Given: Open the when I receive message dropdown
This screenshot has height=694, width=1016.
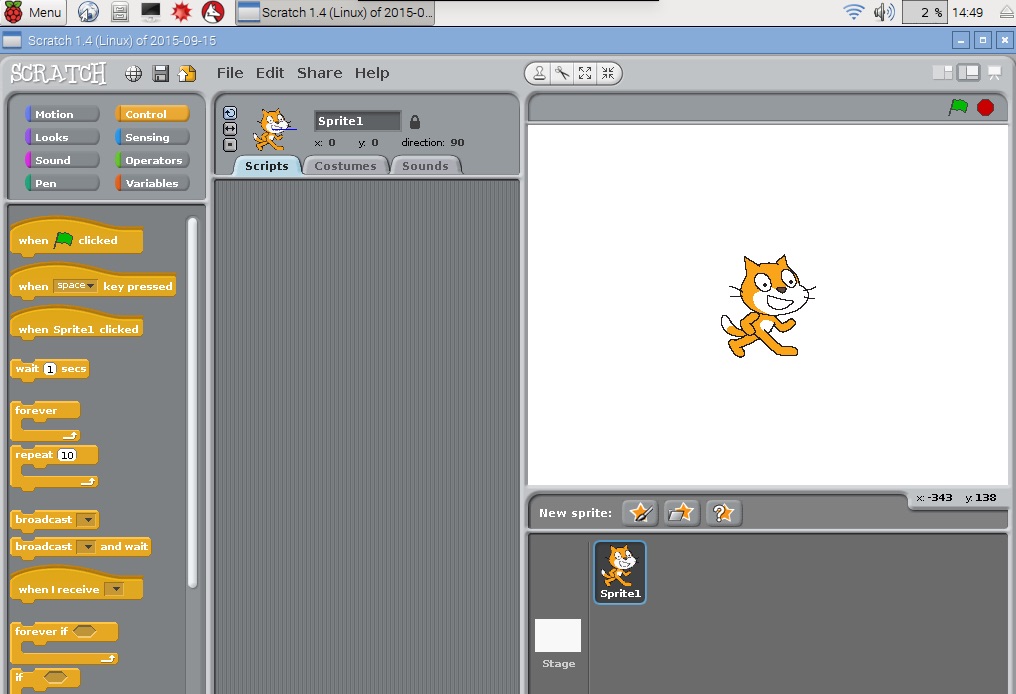Looking at the screenshot, I should click(x=114, y=590).
